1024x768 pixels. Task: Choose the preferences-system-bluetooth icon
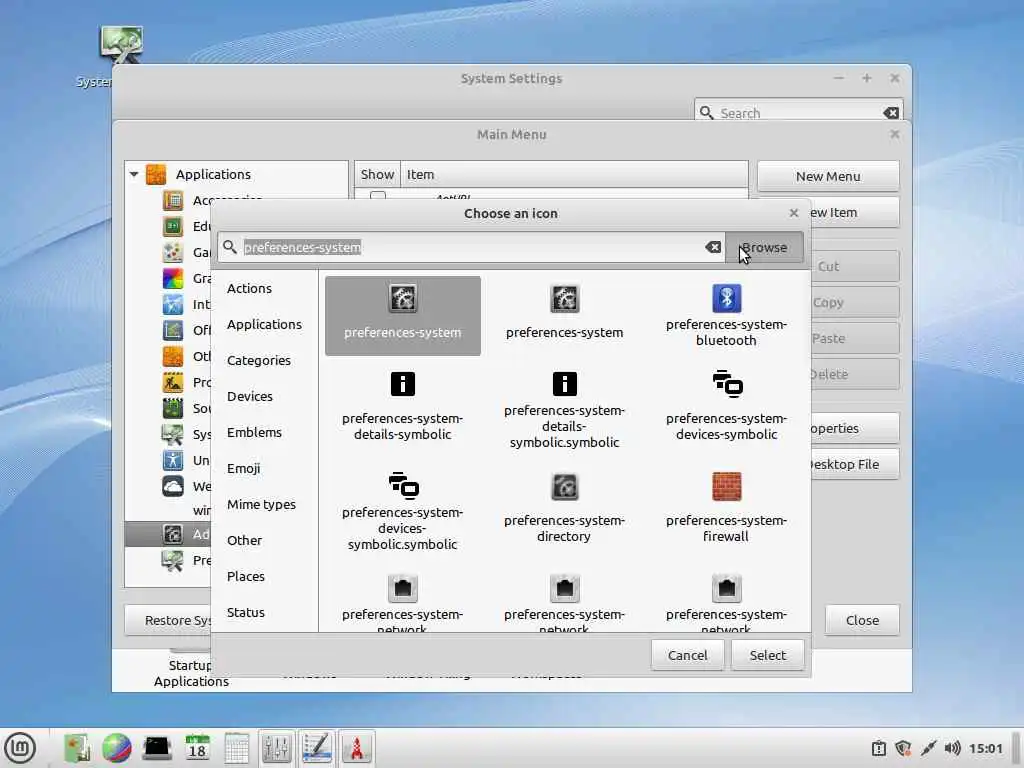[726, 315]
